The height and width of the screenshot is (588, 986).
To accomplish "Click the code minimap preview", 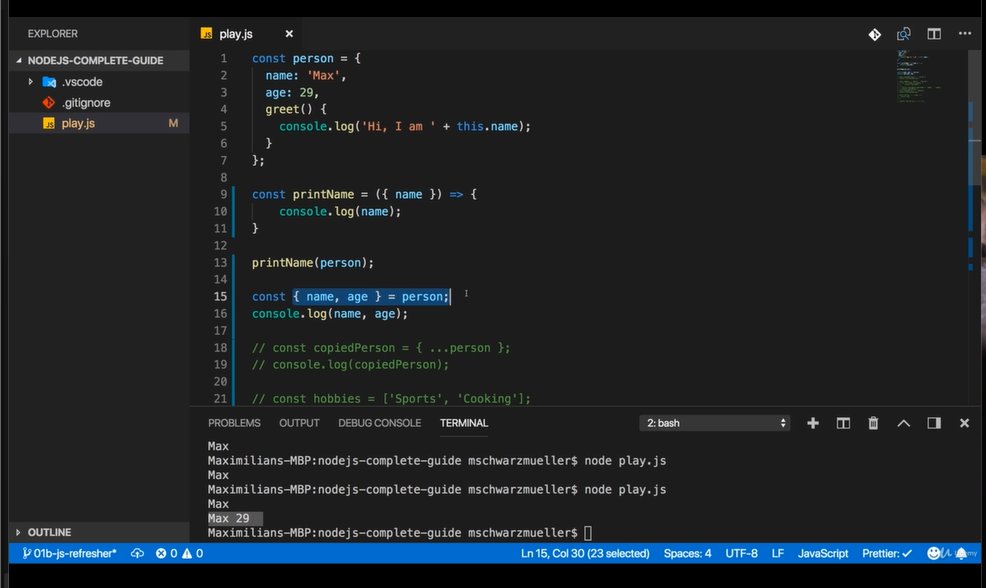I will [919, 75].
